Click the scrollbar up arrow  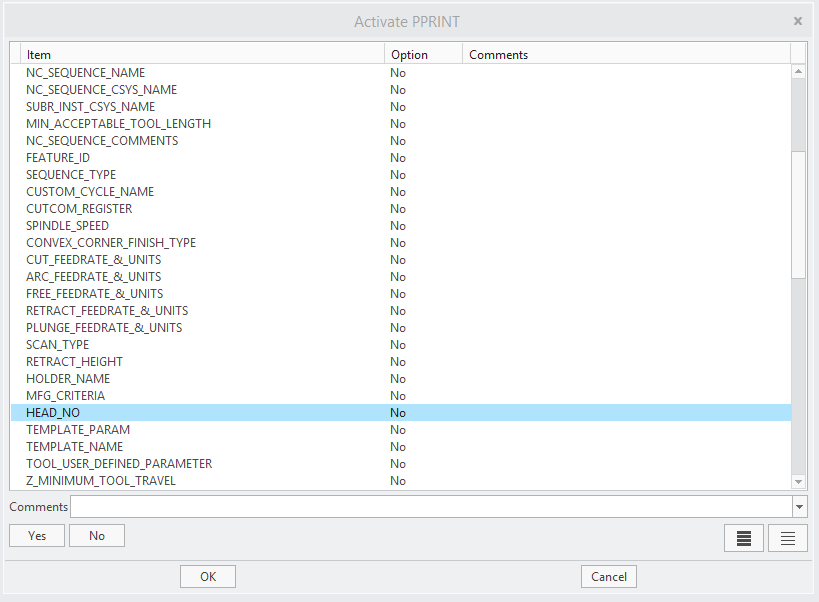coord(799,71)
